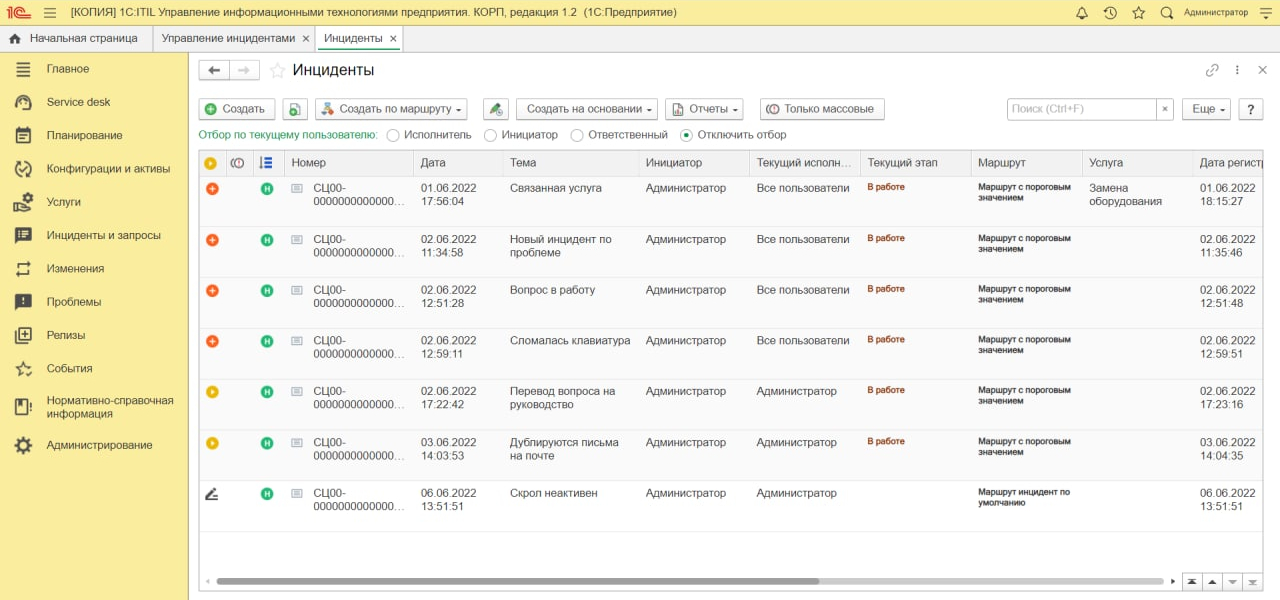
Task: Click the Создать button
Action: pos(237,109)
